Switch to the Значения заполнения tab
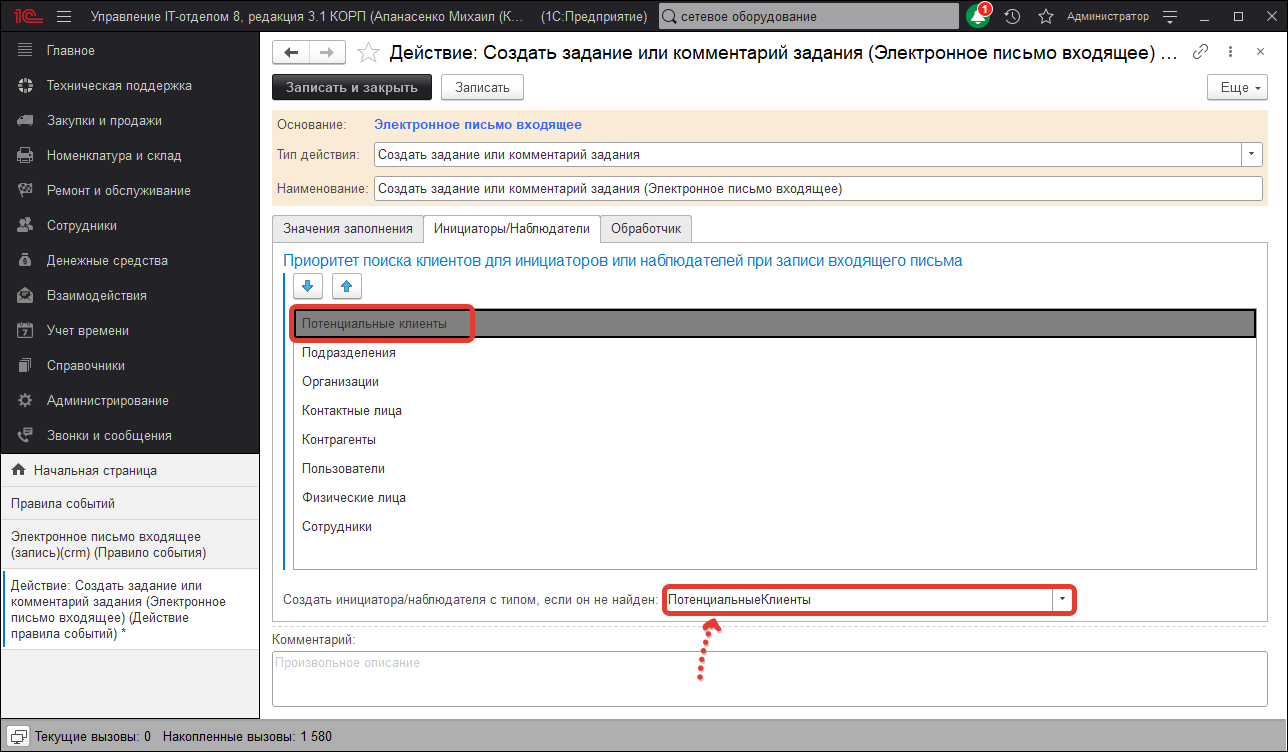 click(x=347, y=228)
